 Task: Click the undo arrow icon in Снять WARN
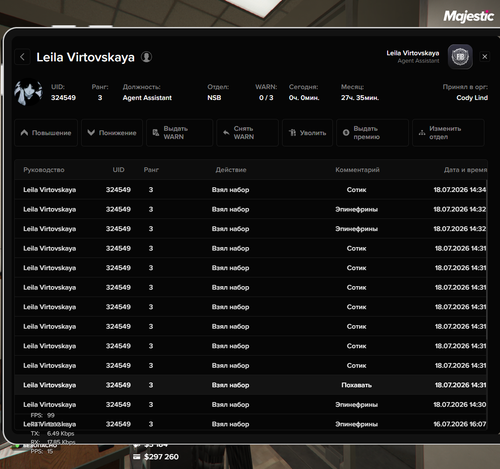point(226,133)
